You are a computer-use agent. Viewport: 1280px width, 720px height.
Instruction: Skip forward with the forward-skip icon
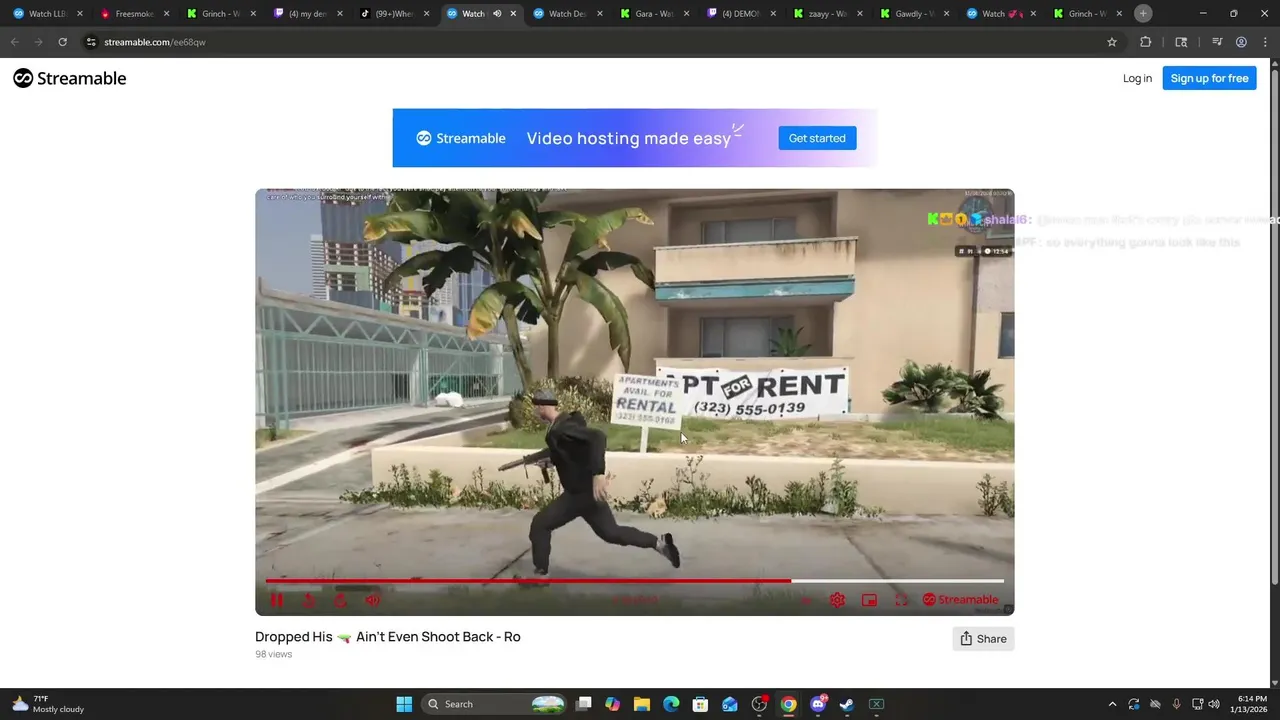(341, 600)
